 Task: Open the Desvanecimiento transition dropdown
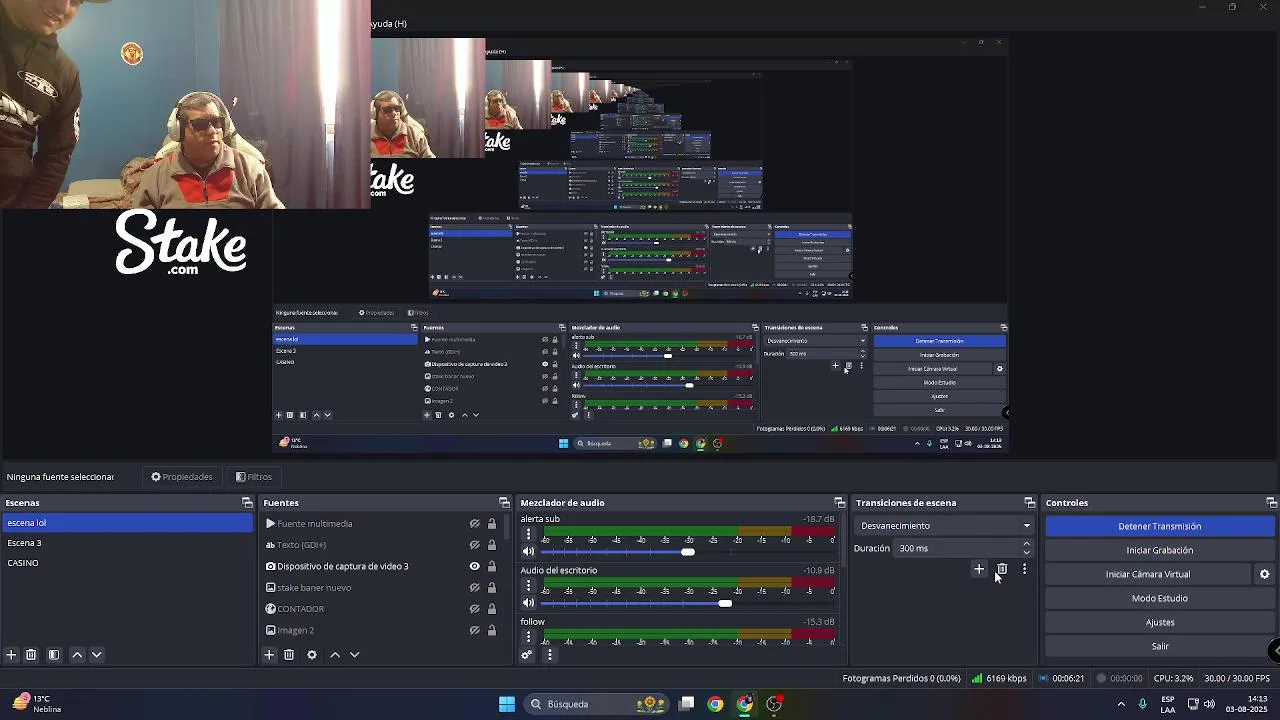point(945,526)
